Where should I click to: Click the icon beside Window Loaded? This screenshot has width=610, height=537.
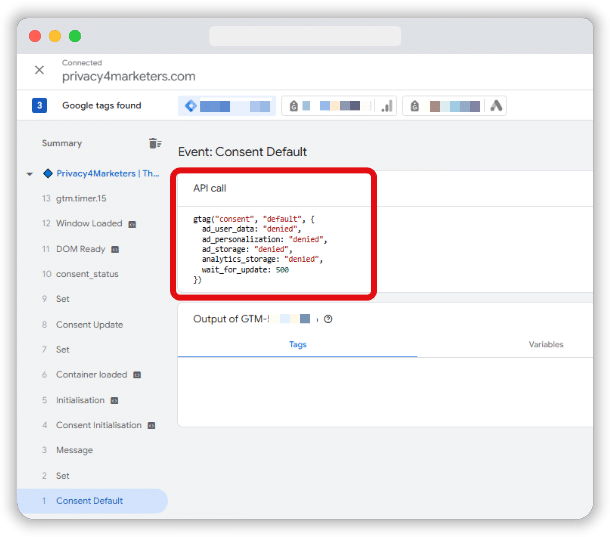[132, 224]
